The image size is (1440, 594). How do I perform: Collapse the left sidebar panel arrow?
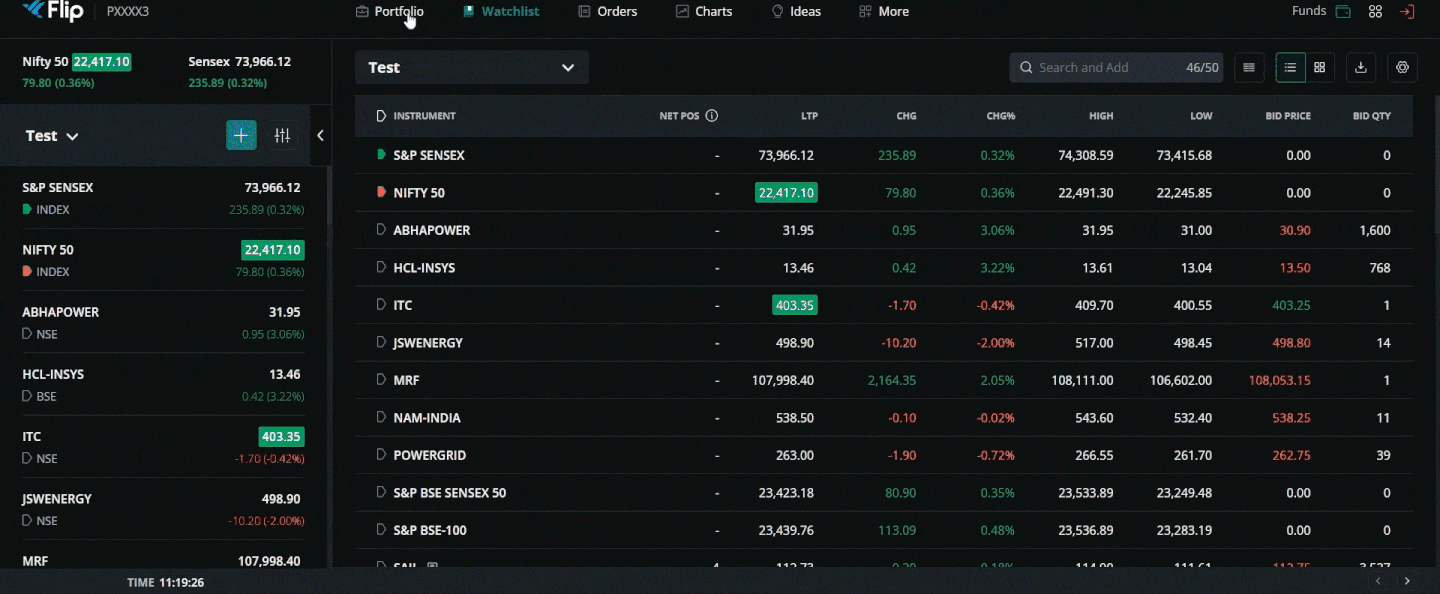[320, 135]
